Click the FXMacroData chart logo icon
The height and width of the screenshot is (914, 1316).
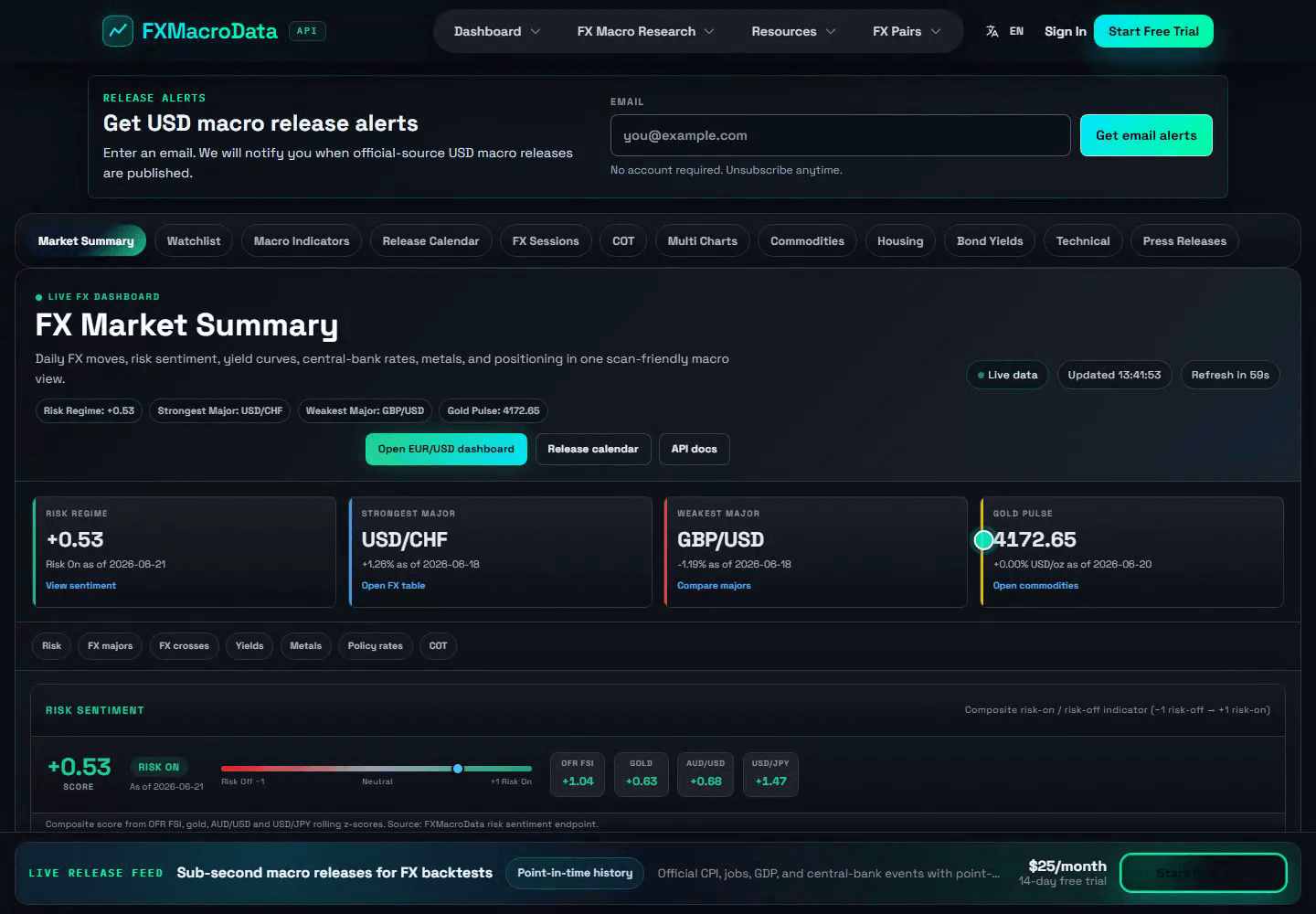point(118,31)
